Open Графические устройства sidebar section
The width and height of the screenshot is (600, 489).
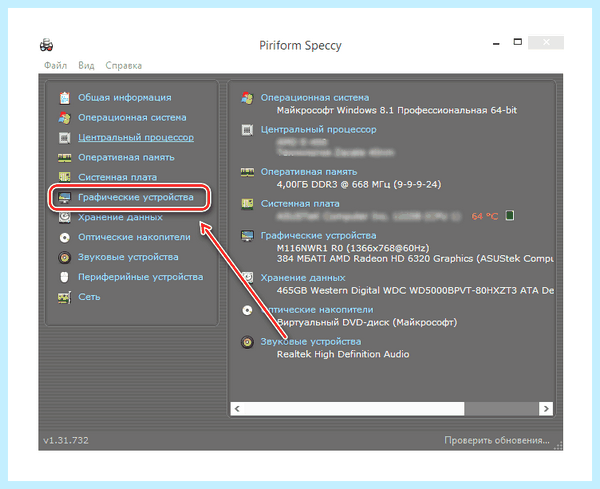tap(136, 197)
